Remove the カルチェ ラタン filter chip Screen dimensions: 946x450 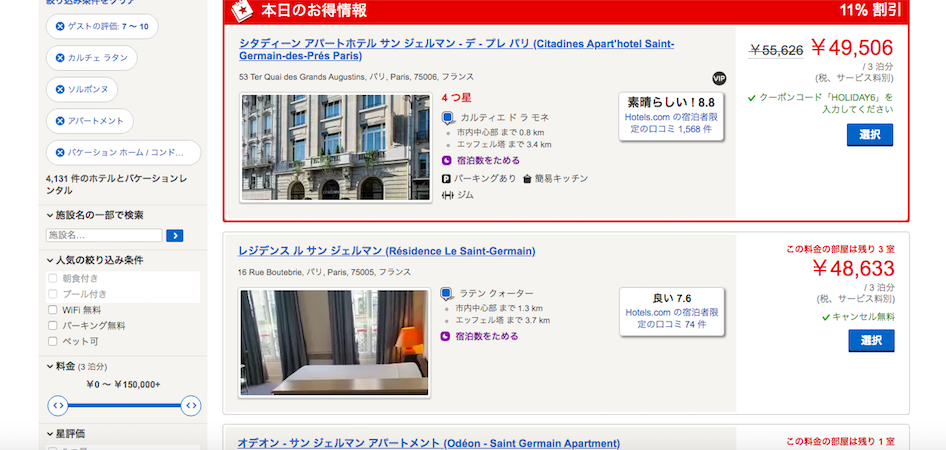60,58
